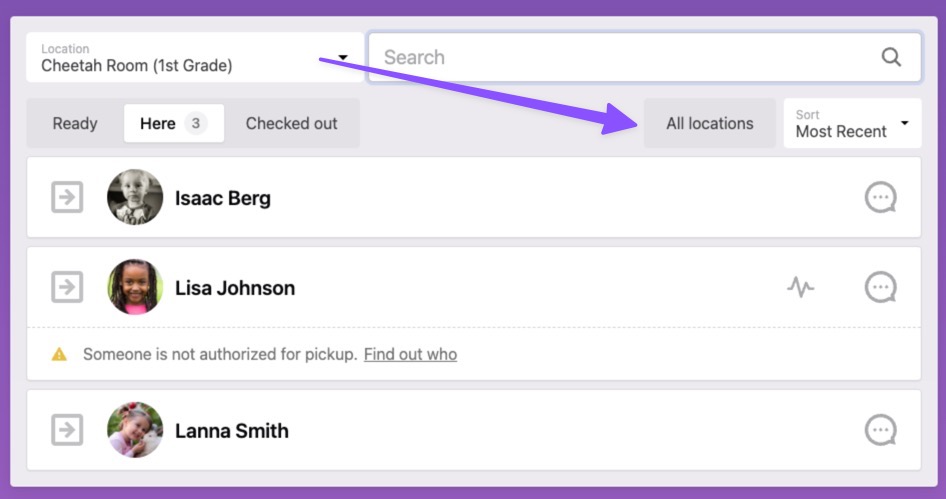Screen dimensions: 946x499
Task: Click the Location dropdown arrow
Action: (x=343, y=57)
